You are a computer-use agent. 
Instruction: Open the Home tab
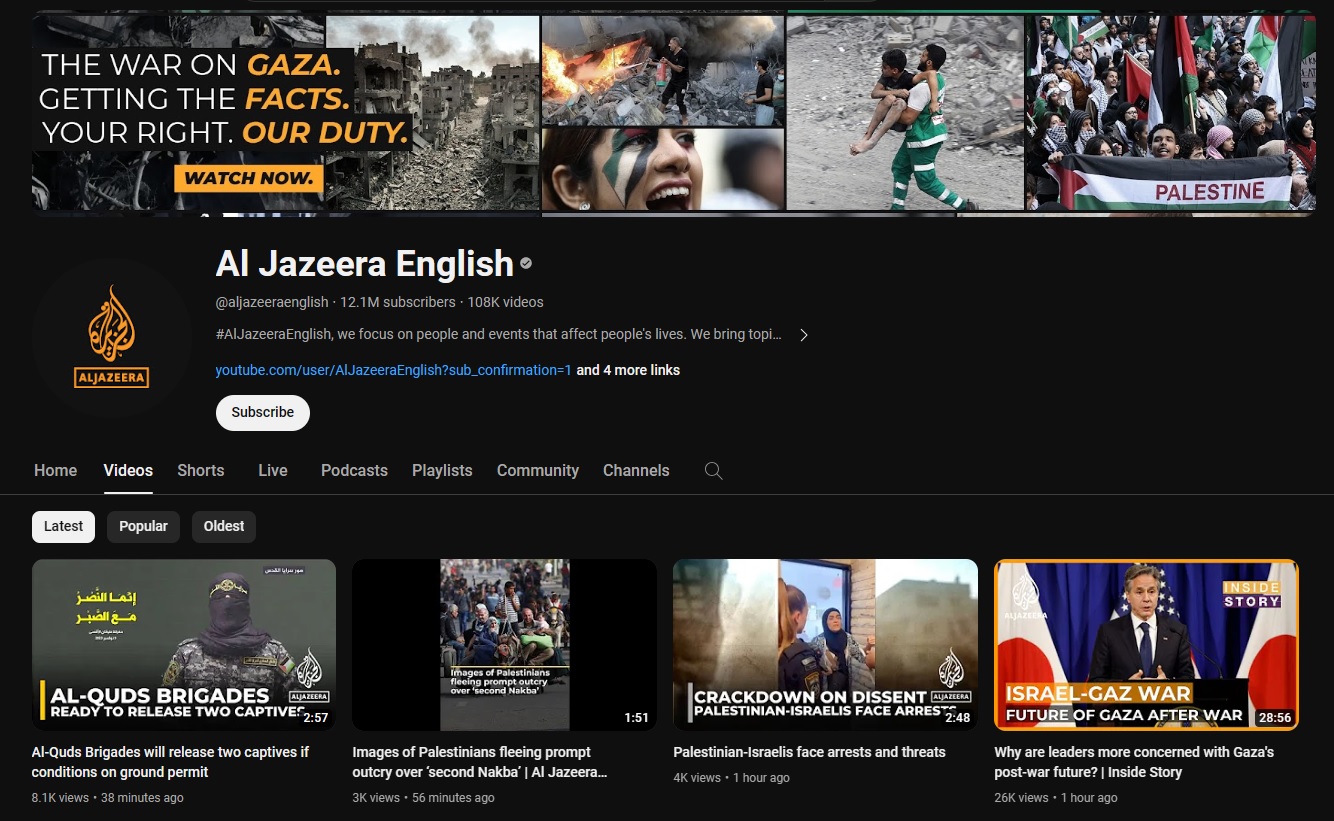point(55,470)
